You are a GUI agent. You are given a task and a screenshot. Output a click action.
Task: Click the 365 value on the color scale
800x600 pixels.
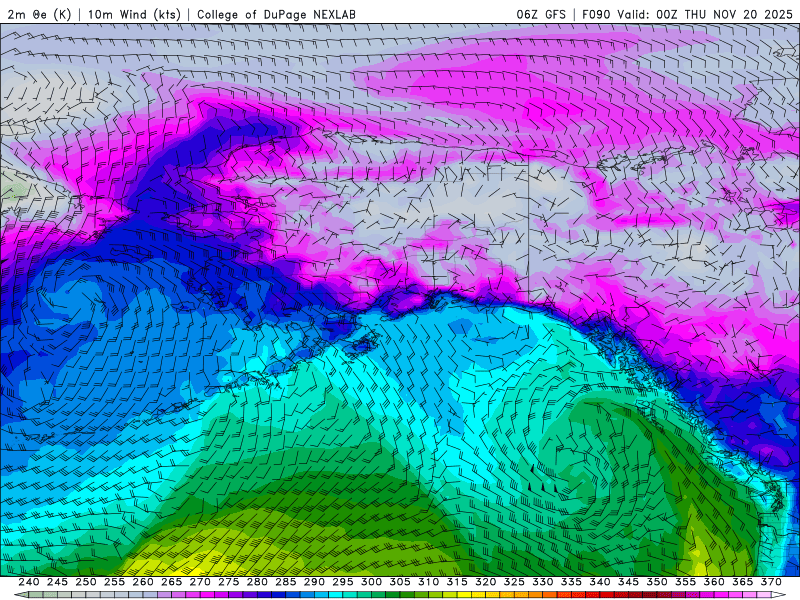pos(743,582)
